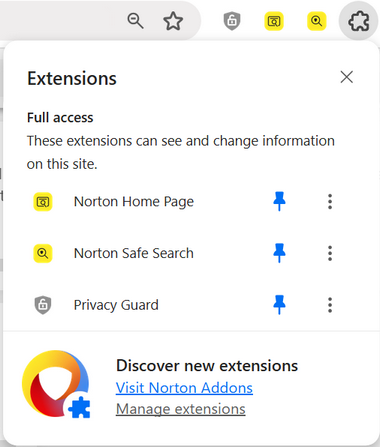Open Norton Safe Search toolbar icon

coord(316,21)
